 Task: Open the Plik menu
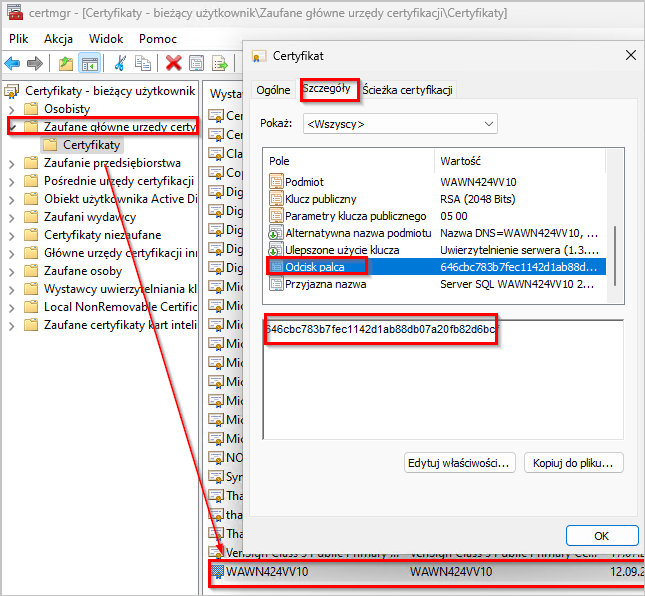19,39
